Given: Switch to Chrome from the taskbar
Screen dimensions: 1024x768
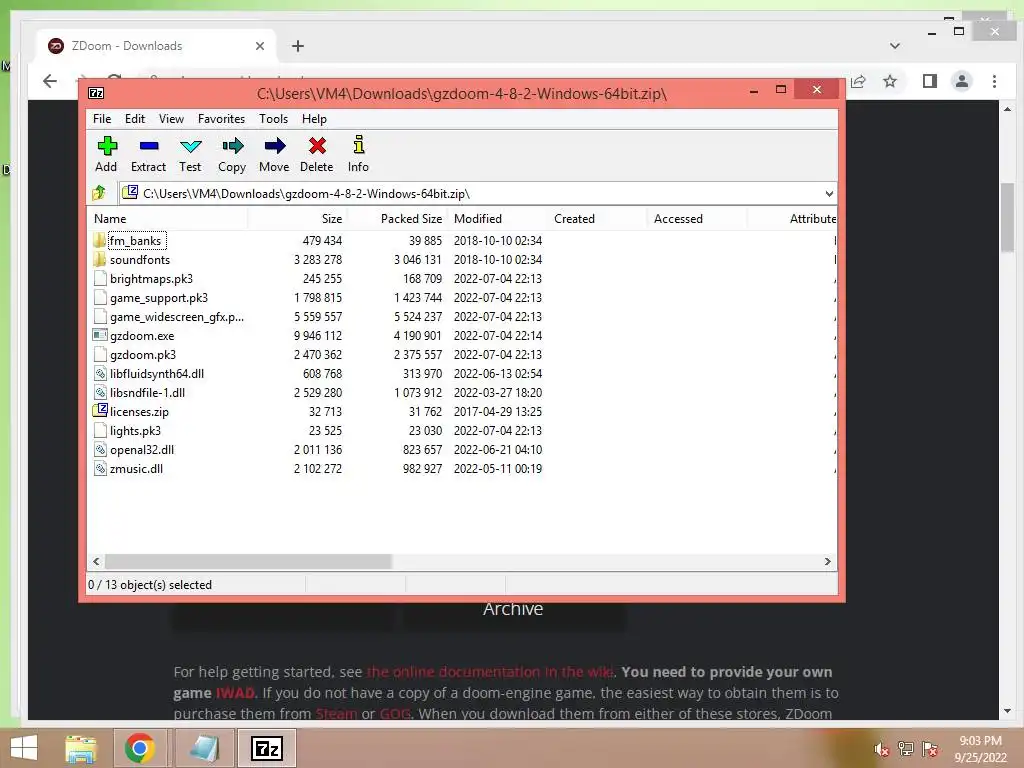Looking at the screenshot, I should pyautogui.click(x=139, y=748).
